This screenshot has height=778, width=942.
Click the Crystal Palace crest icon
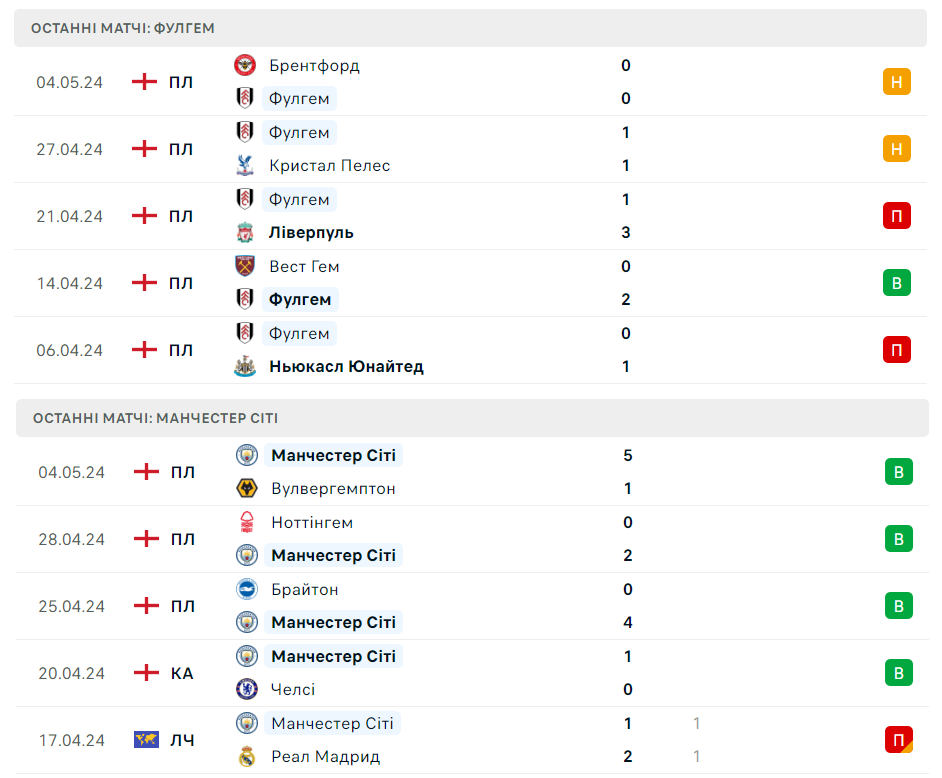pos(245,165)
